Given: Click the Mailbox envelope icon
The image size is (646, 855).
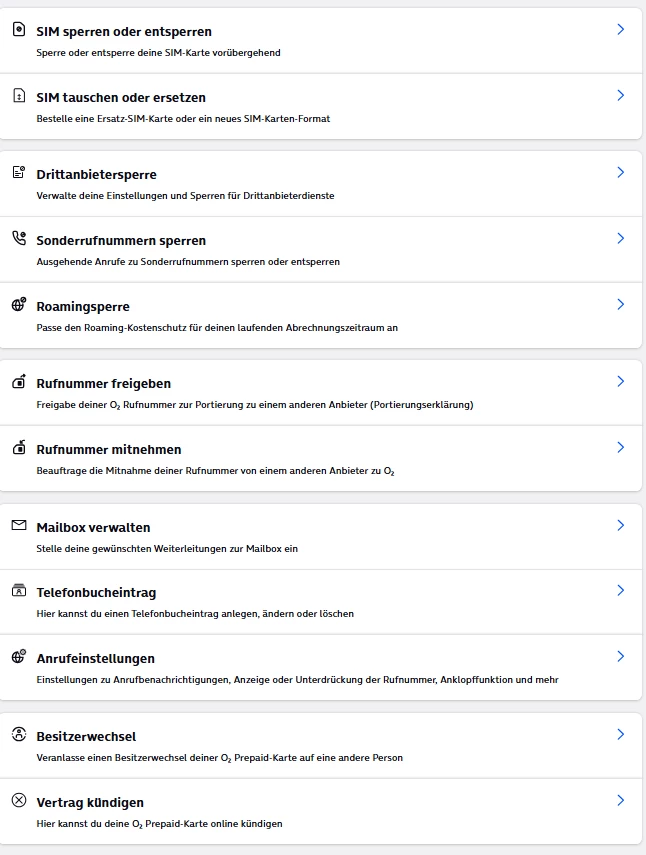Looking at the screenshot, I should tap(18, 525).
